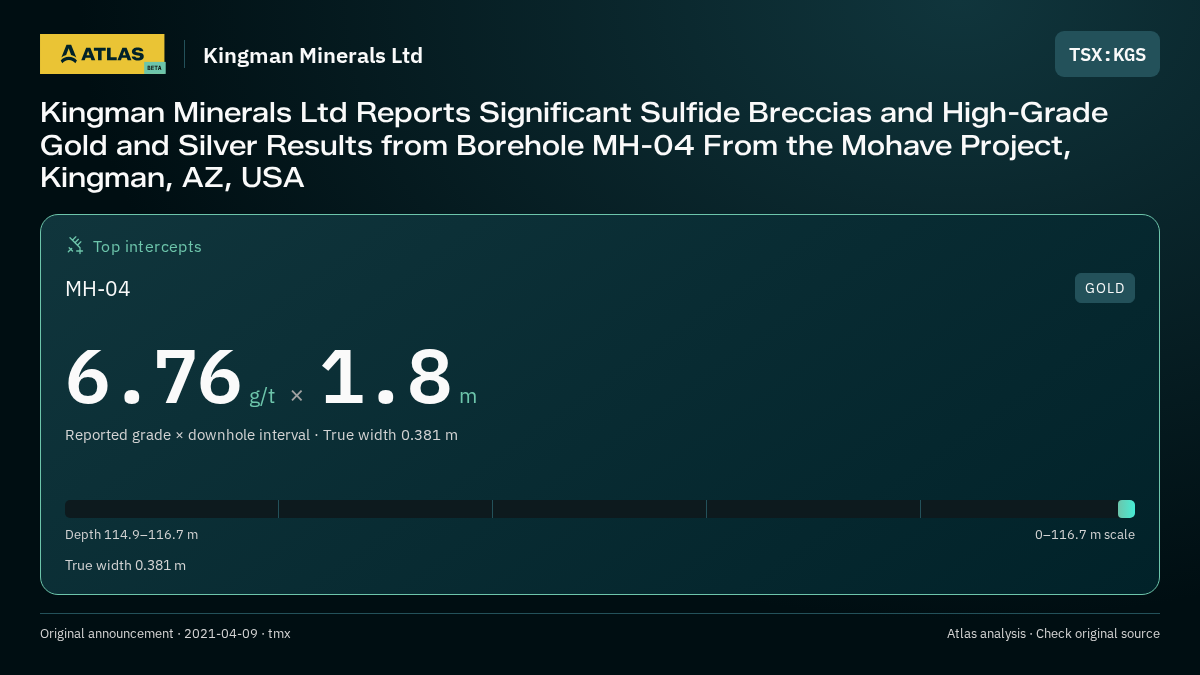Click the 6.76 g/t grade value
Screen dimensions: 1200x675
point(170,378)
